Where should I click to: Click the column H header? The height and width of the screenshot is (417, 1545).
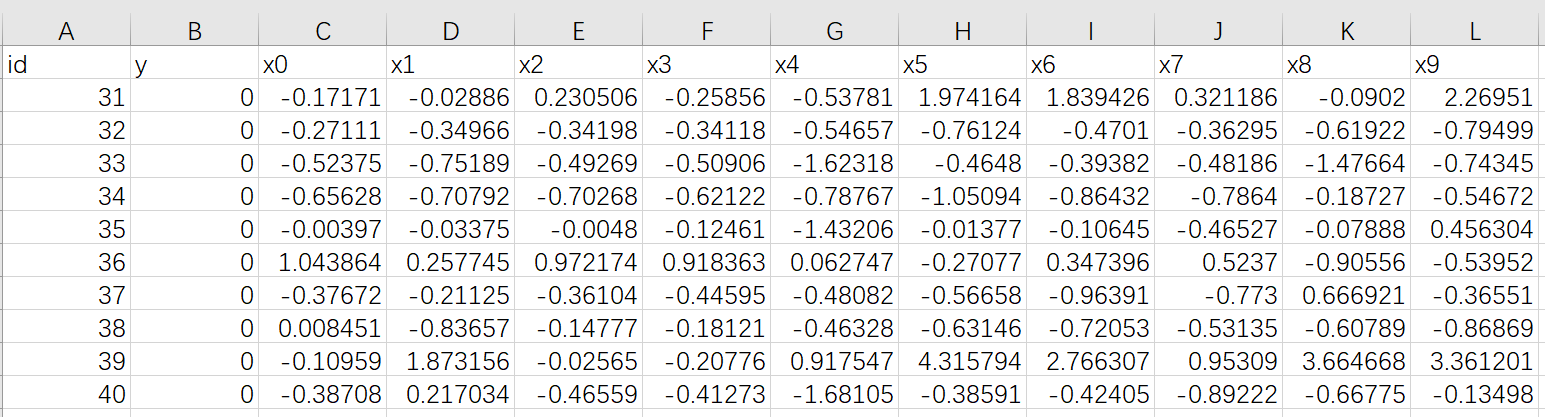coord(962,31)
